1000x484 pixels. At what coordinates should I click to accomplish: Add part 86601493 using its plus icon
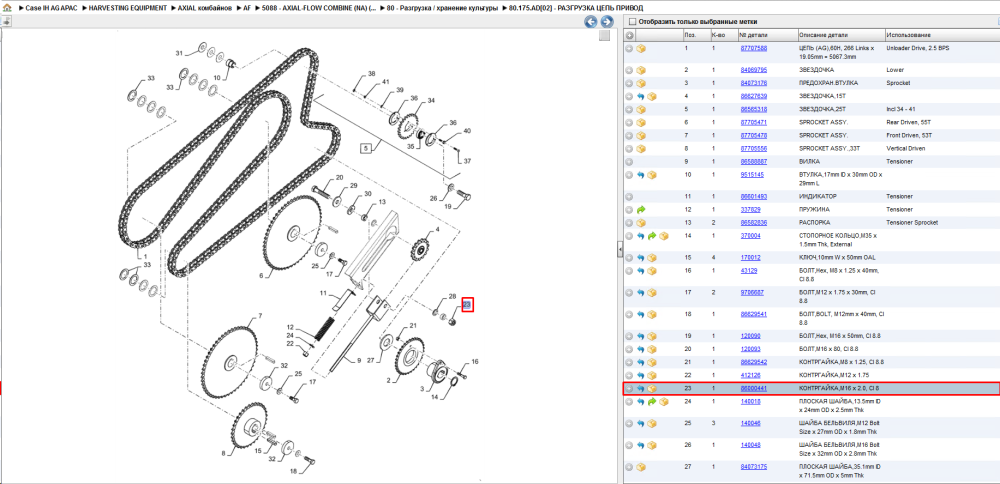coord(629,196)
